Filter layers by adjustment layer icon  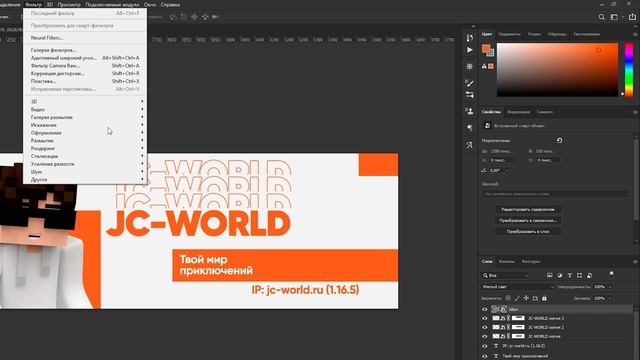(560, 276)
